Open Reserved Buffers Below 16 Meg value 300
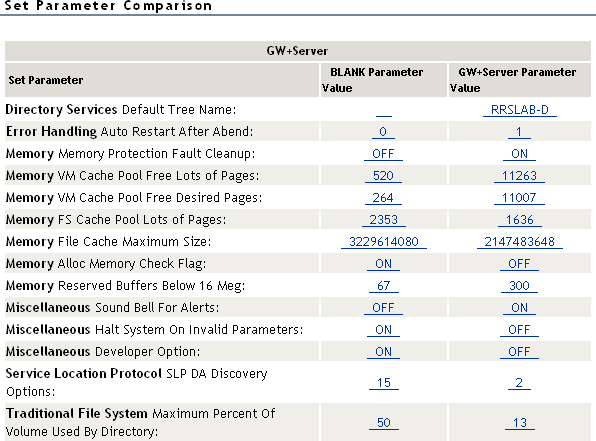Image resolution: width=596 pixels, height=441 pixels. pyautogui.click(x=519, y=286)
